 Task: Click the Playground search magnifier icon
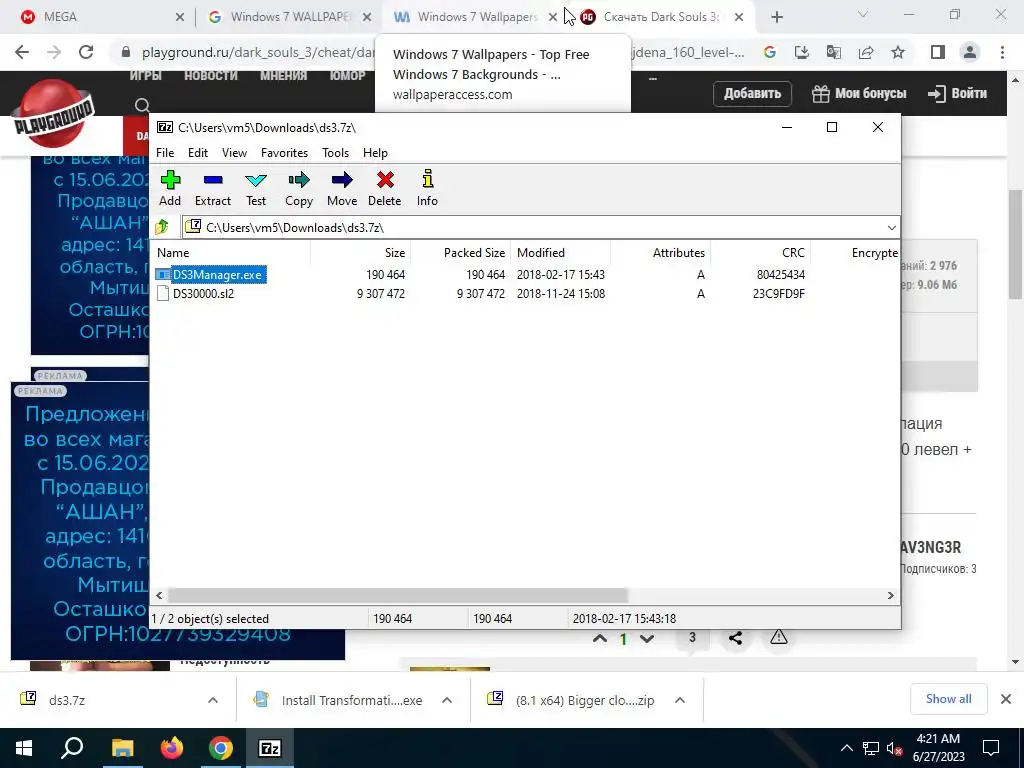click(142, 104)
